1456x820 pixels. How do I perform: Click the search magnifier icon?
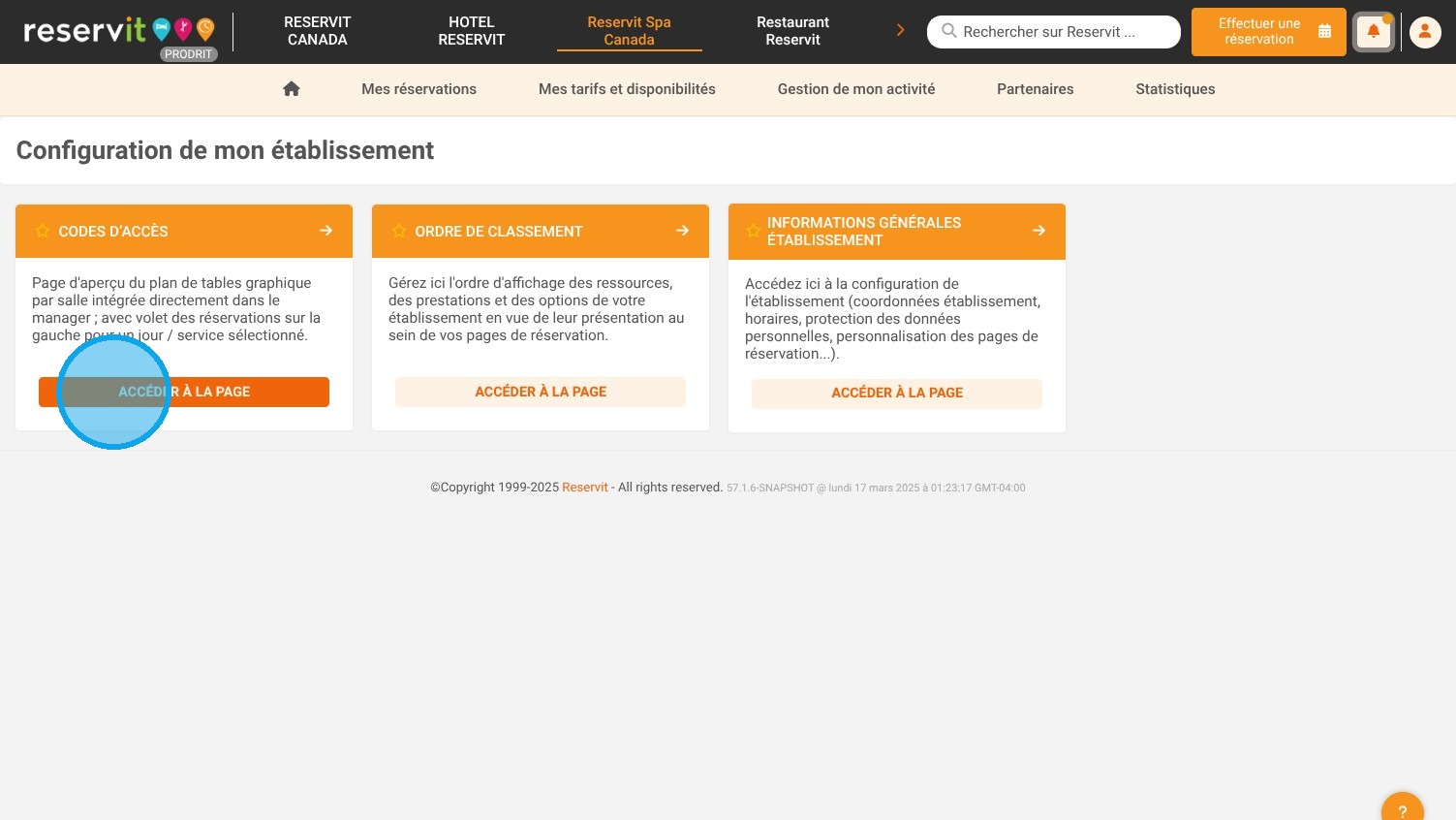[x=949, y=31]
